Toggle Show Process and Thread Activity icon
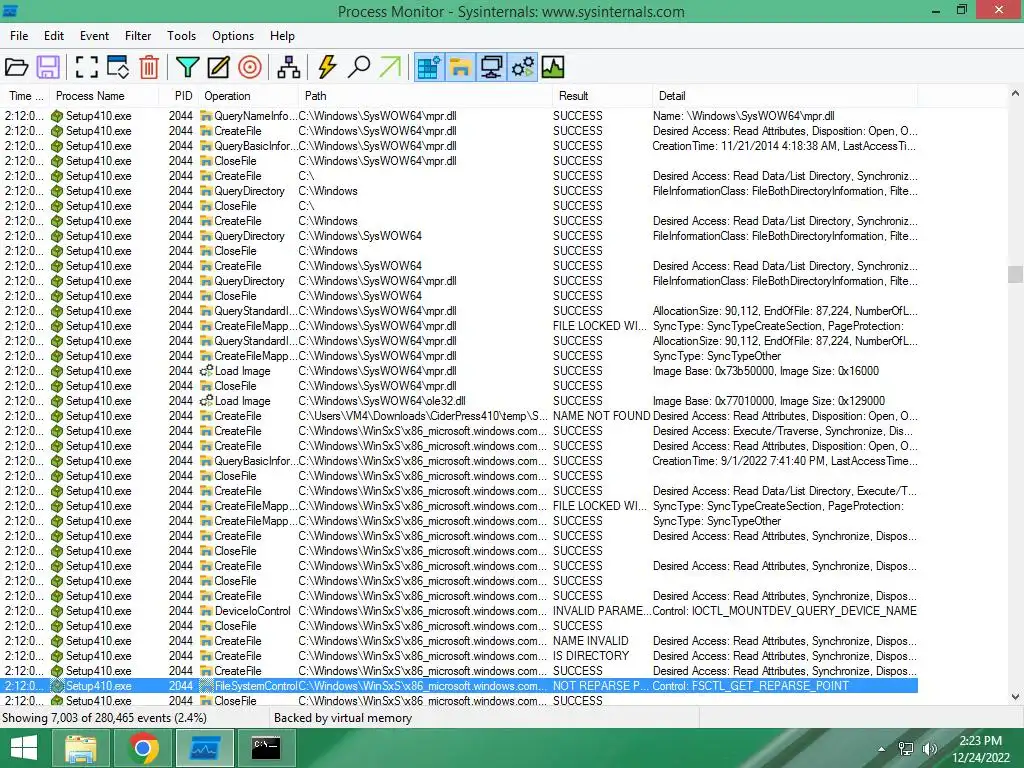The height and width of the screenshot is (768, 1024). [x=522, y=67]
